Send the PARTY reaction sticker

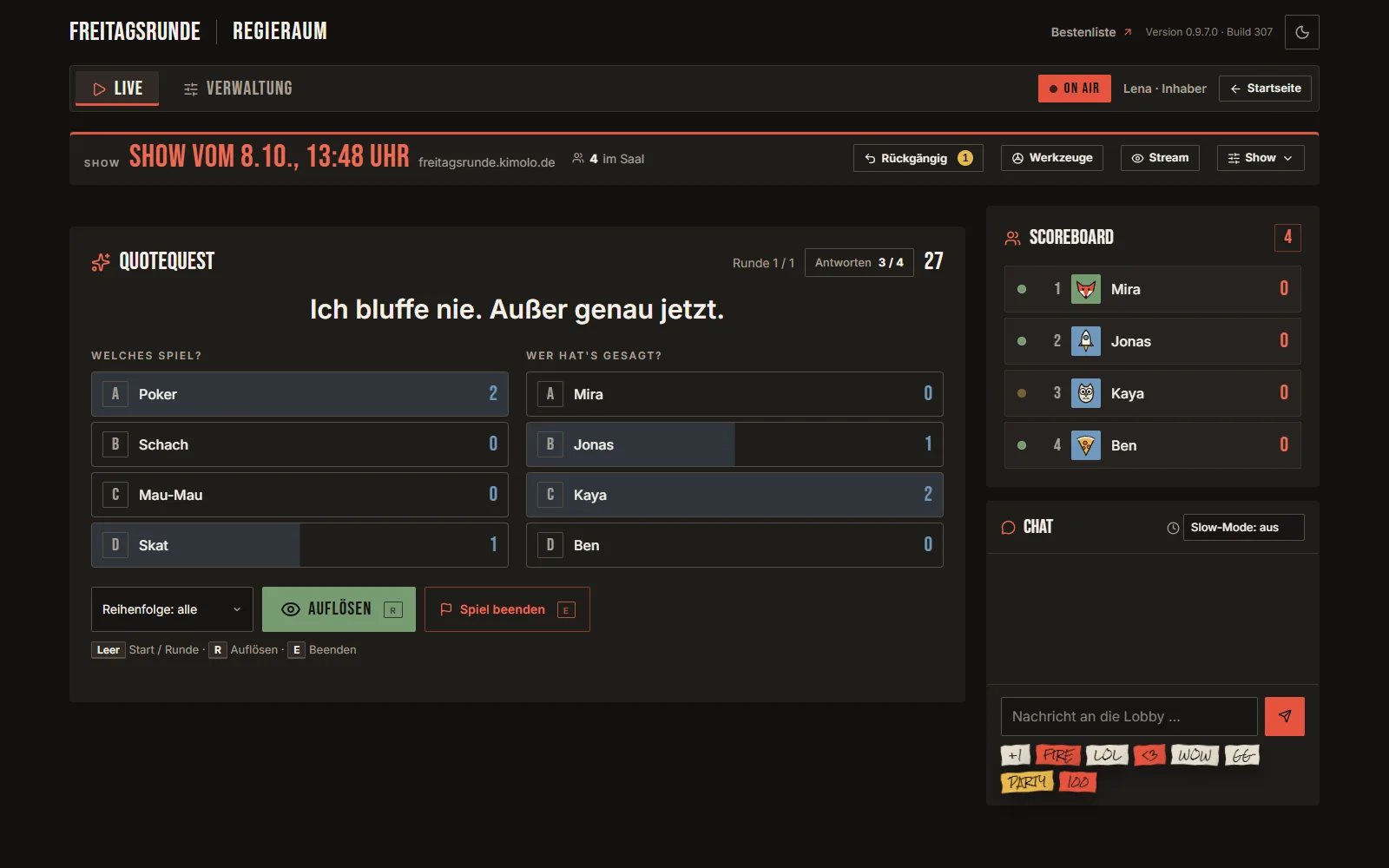1027,782
